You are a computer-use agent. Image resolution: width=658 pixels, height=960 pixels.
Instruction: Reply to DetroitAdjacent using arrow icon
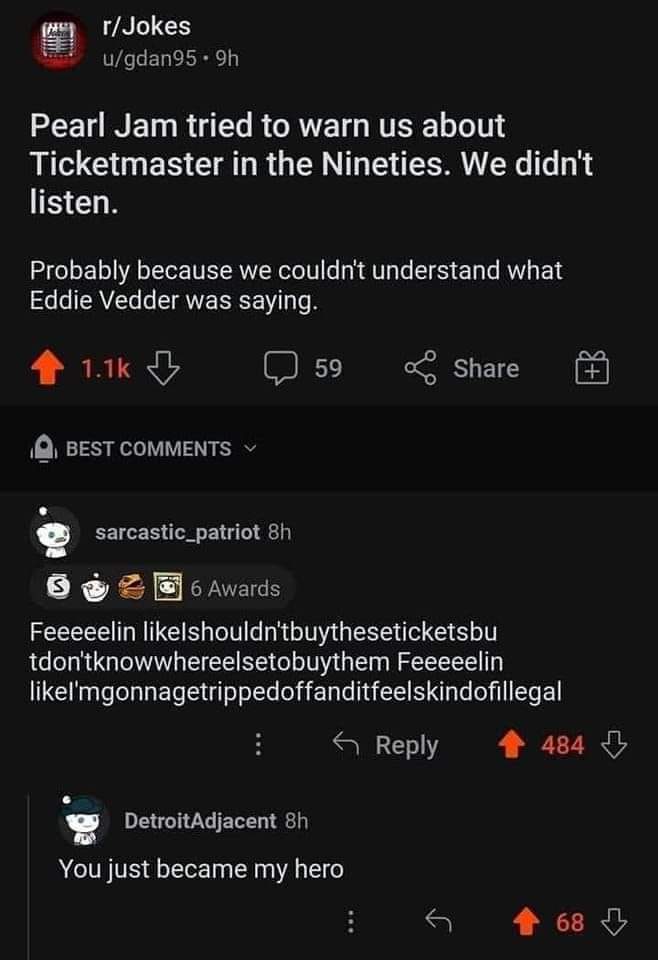[435, 922]
